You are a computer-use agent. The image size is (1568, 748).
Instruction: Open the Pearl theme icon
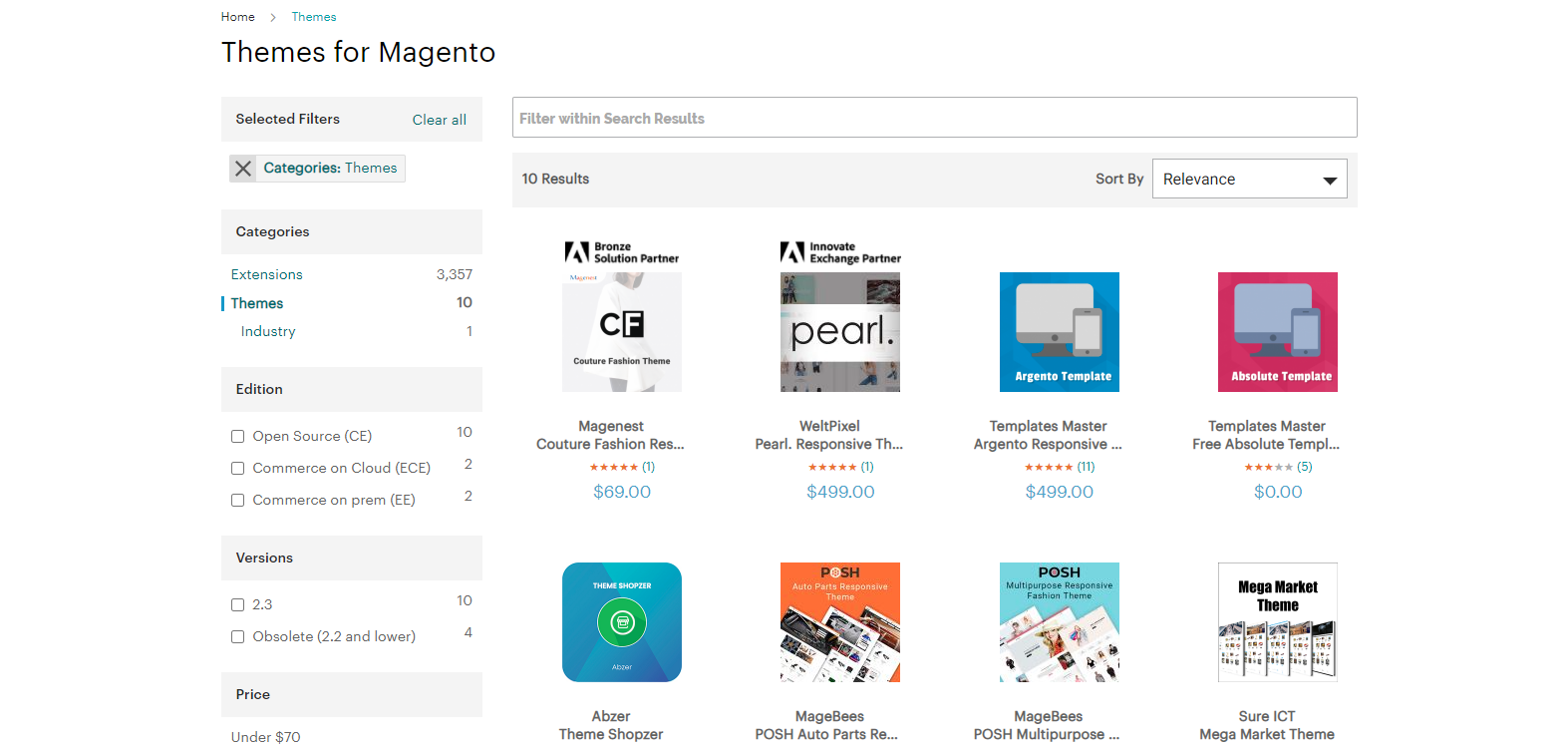[840, 331]
